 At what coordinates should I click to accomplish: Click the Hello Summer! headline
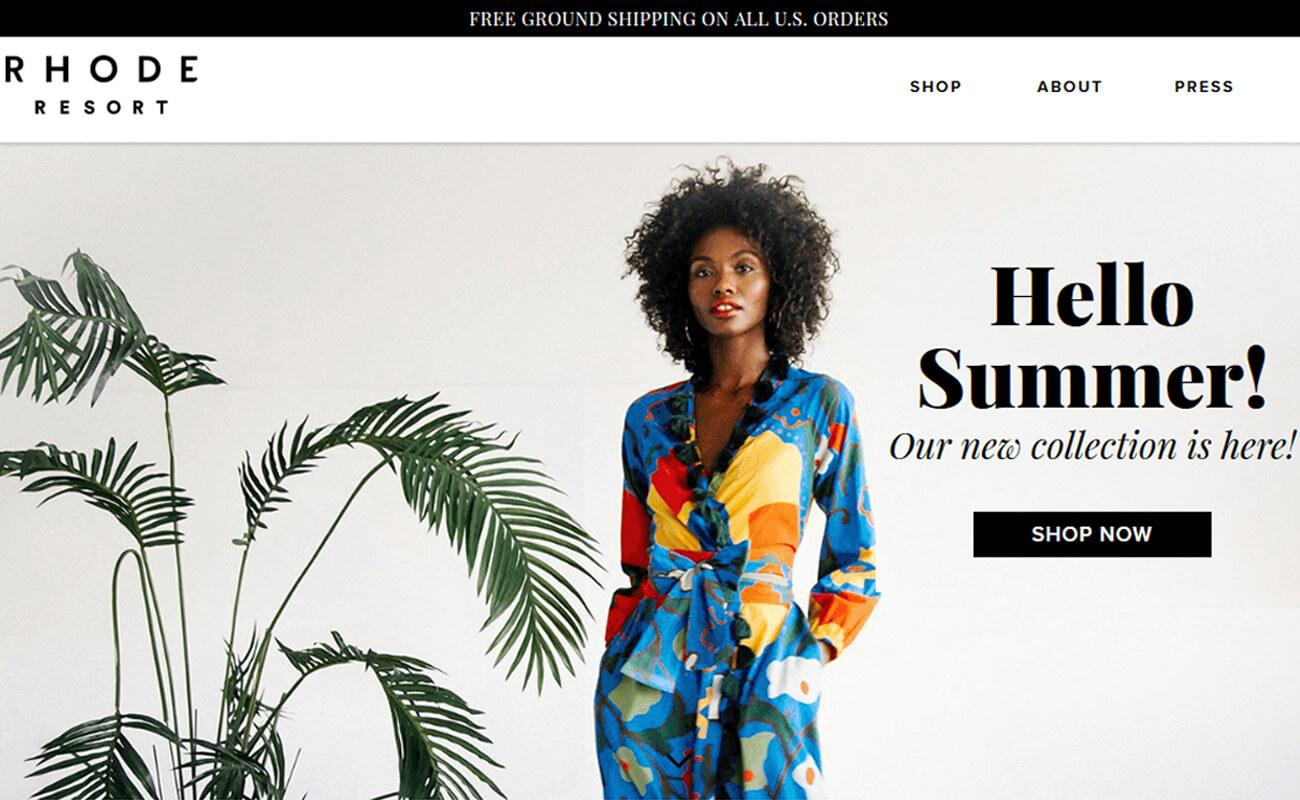1092,337
